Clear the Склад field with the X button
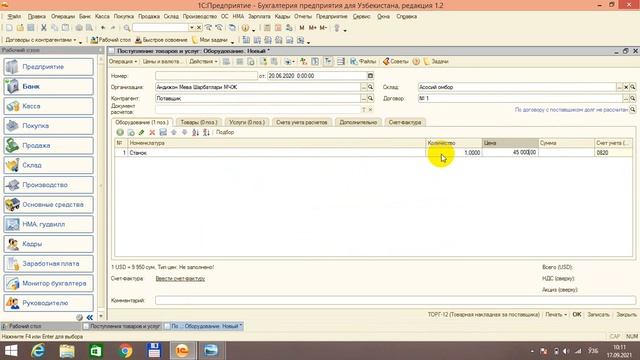This screenshot has height=360, width=640. tap(626, 87)
